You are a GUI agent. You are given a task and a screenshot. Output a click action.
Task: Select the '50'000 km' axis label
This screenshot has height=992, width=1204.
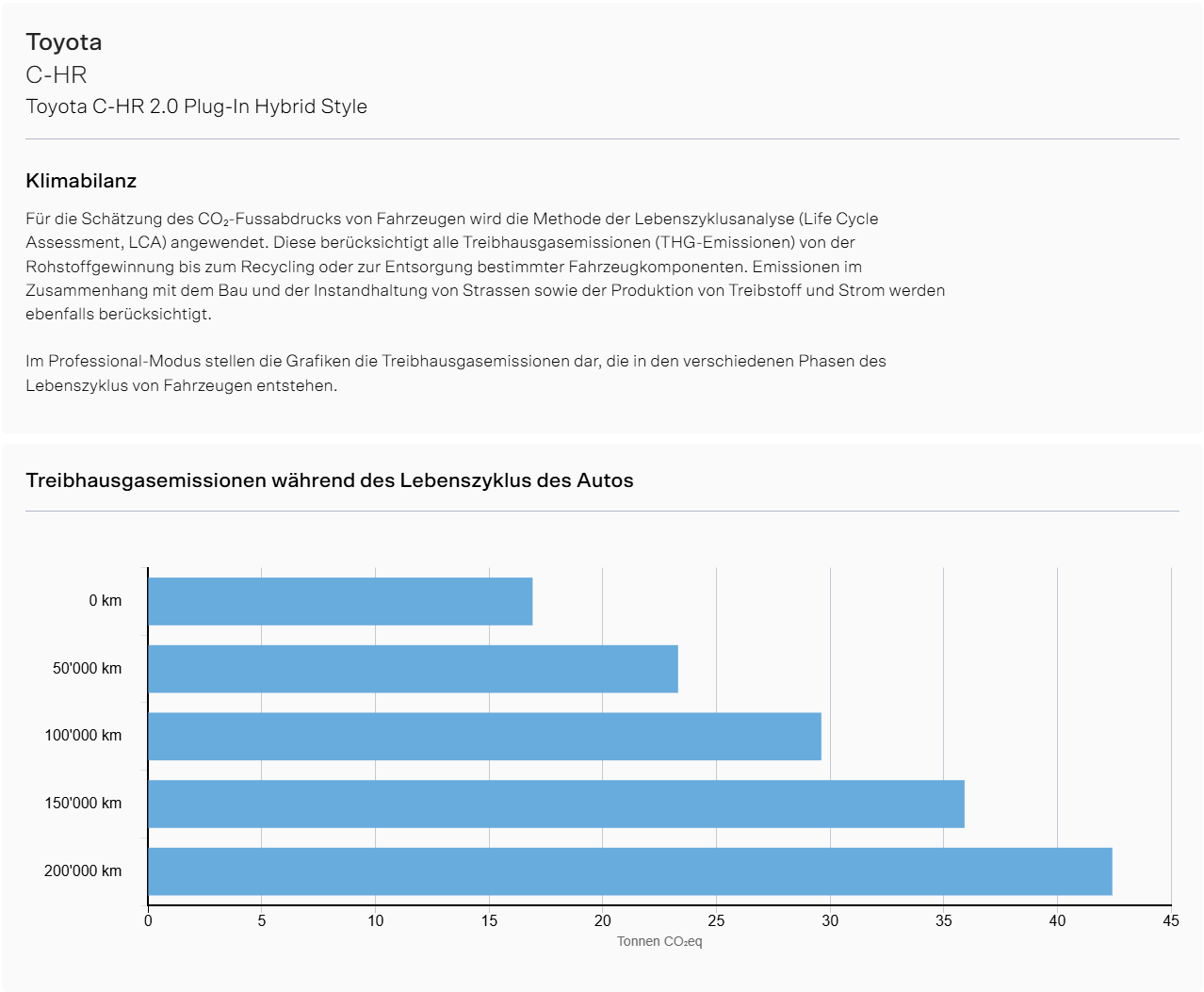(88, 669)
